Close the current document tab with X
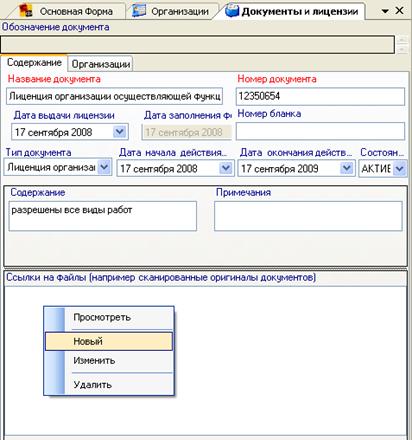412x440 pixels. (x=399, y=11)
